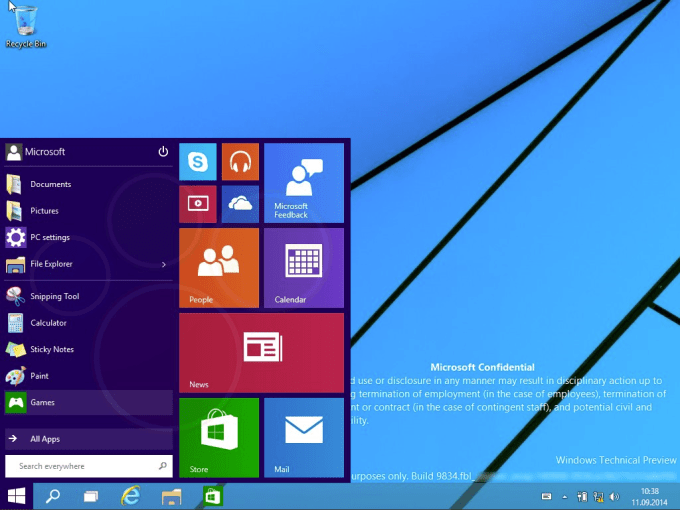Show hidden system tray icons
Image resolution: width=680 pixels, height=510 pixels.
pyautogui.click(x=563, y=496)
